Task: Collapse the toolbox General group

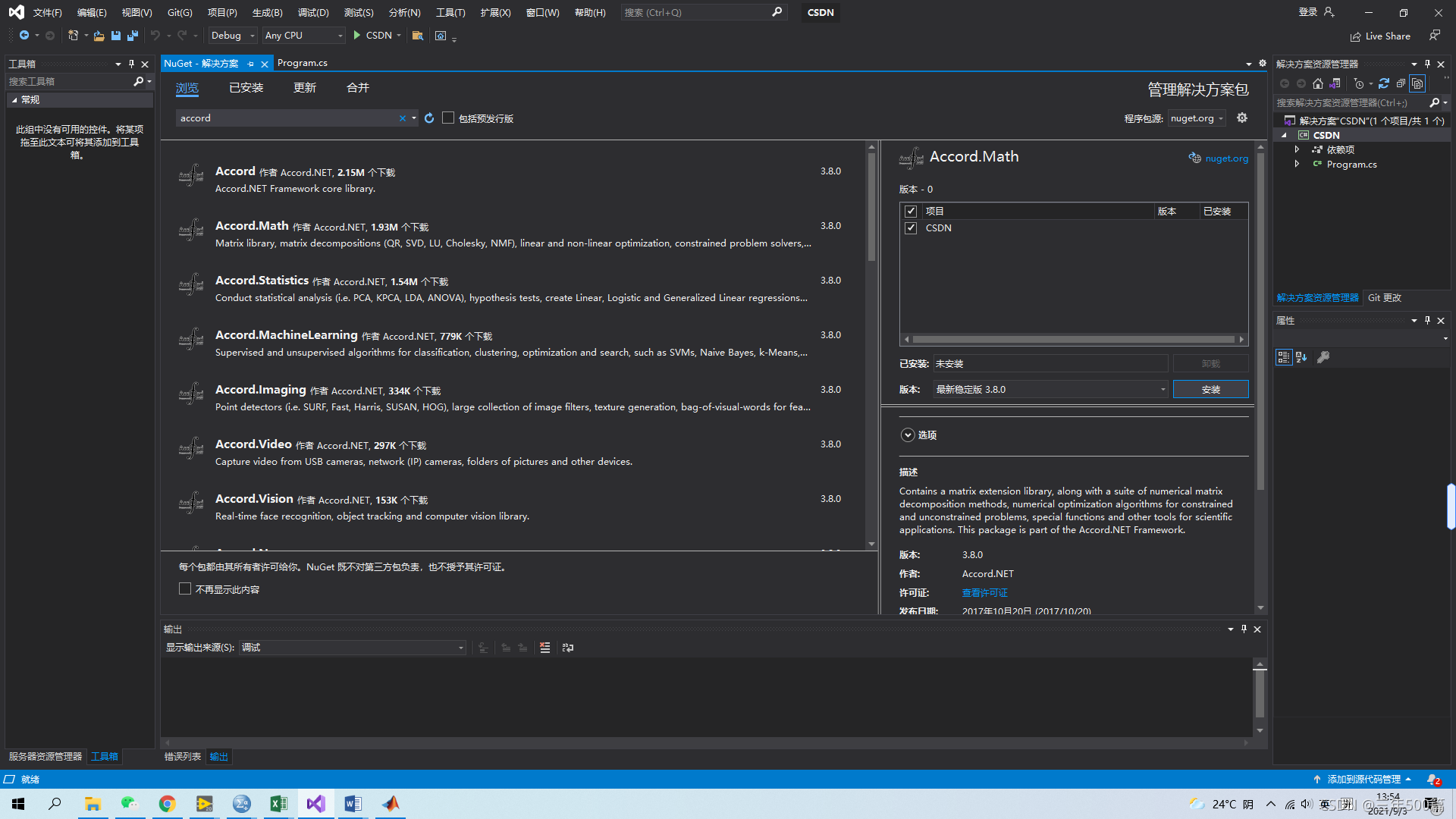Action: point(14,100)
